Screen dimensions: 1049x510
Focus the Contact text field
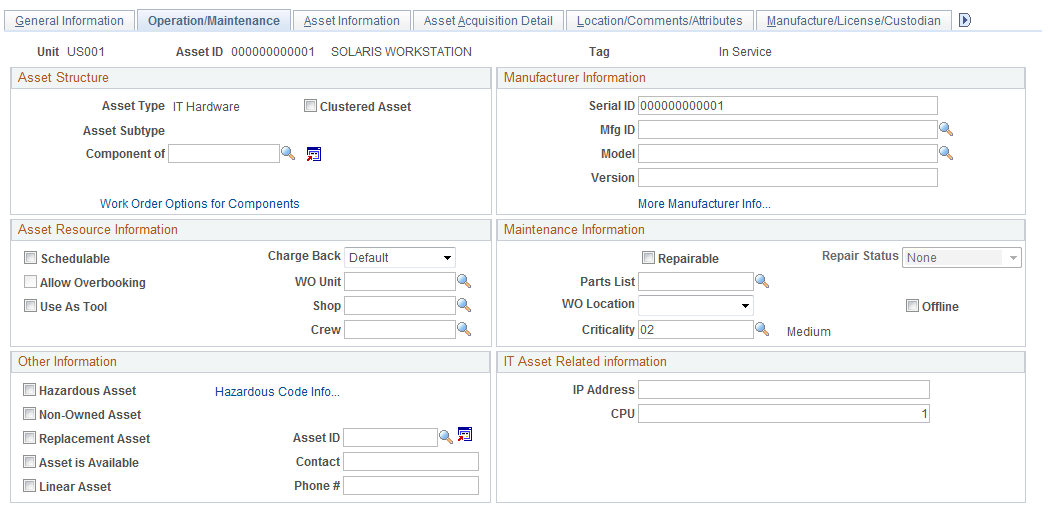click(x=411, y=462)
